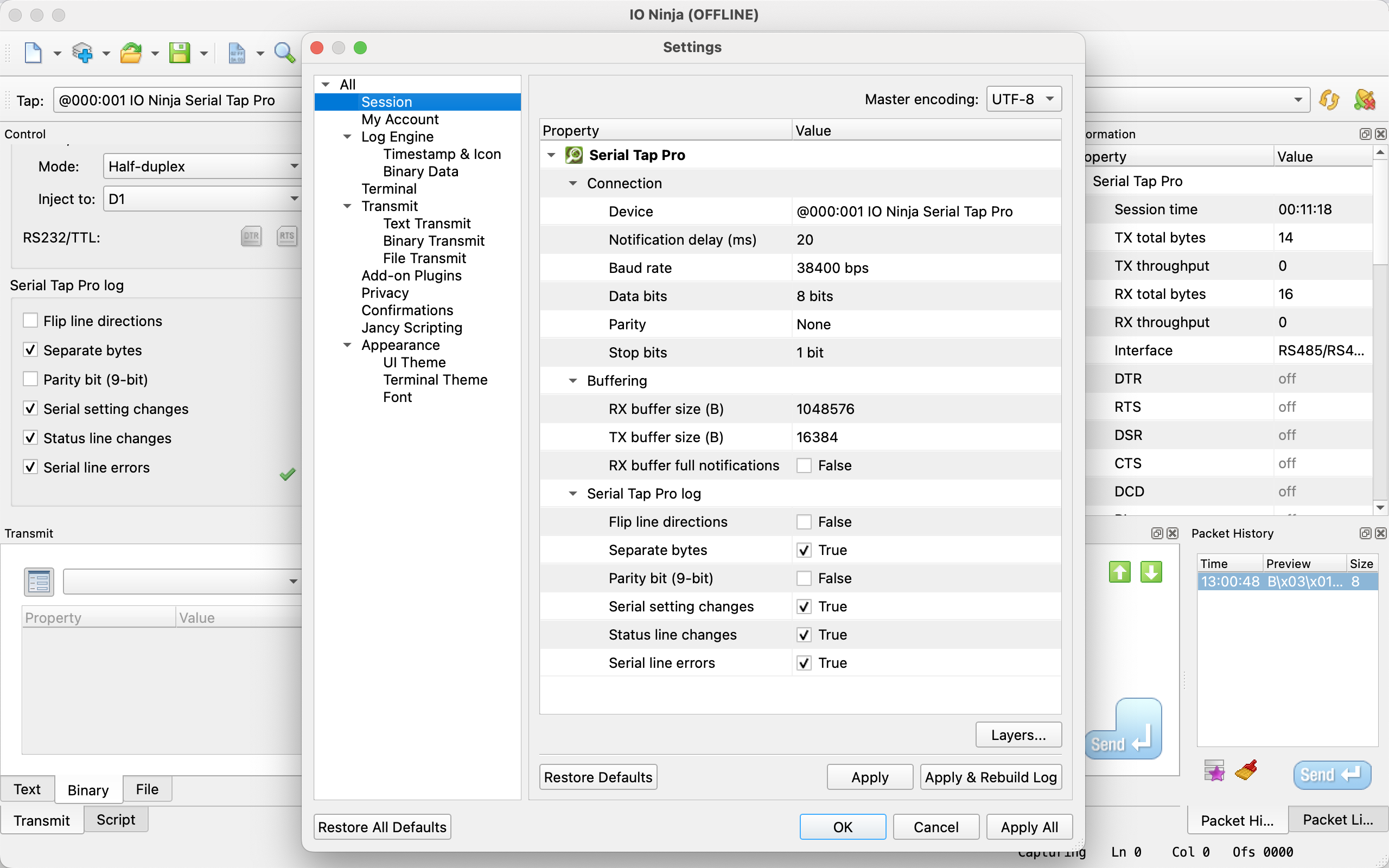
Task: Click the transmit template list icon
Action: (39, 582)
